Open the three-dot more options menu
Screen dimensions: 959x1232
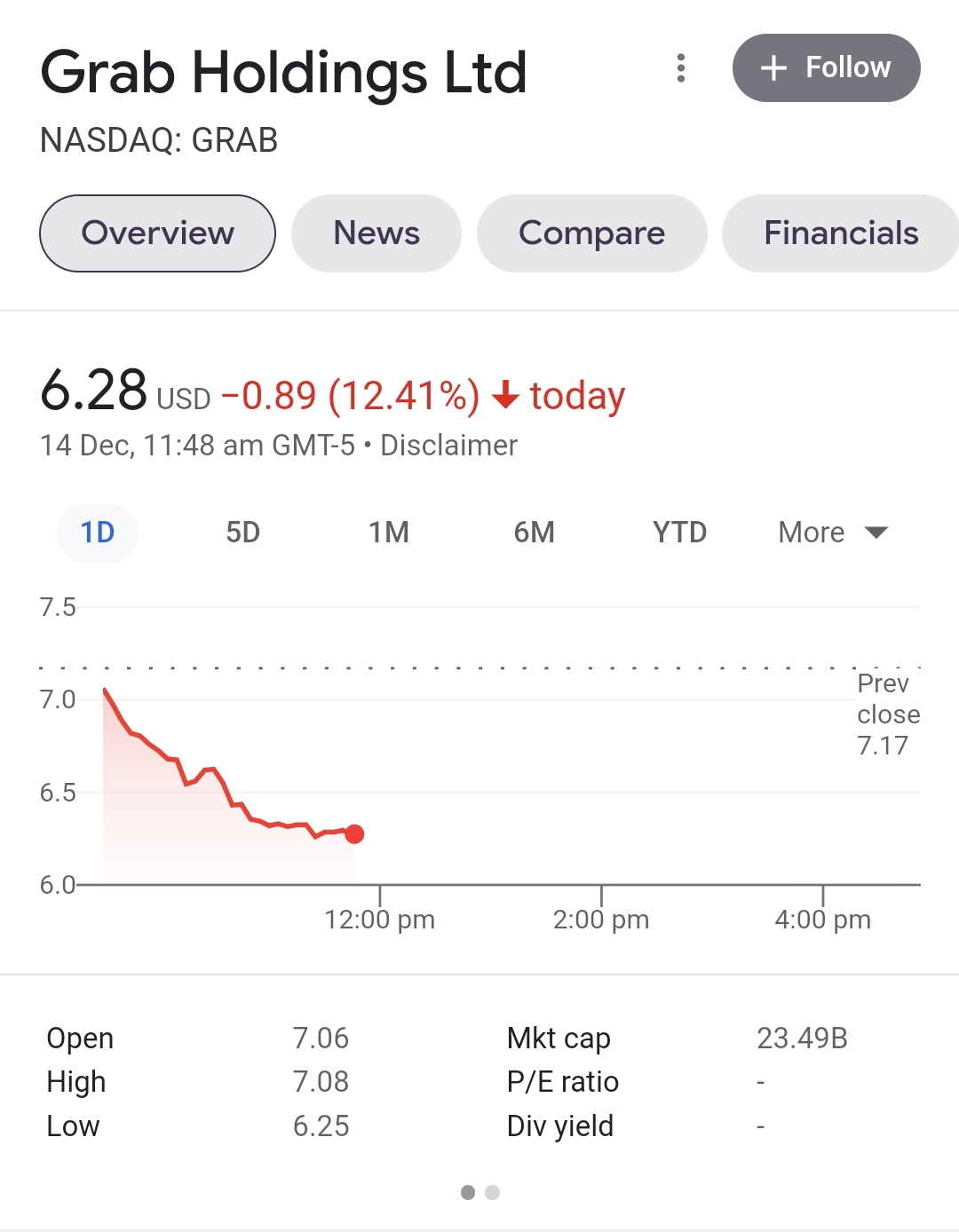point(681,68)
